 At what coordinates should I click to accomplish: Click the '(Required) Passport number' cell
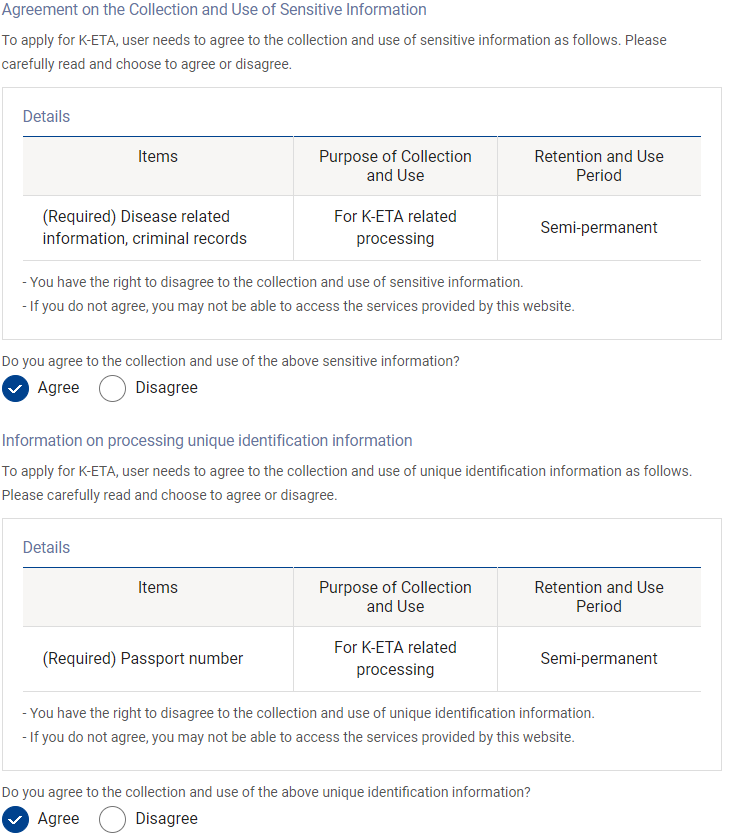click(x=143, y=659)
